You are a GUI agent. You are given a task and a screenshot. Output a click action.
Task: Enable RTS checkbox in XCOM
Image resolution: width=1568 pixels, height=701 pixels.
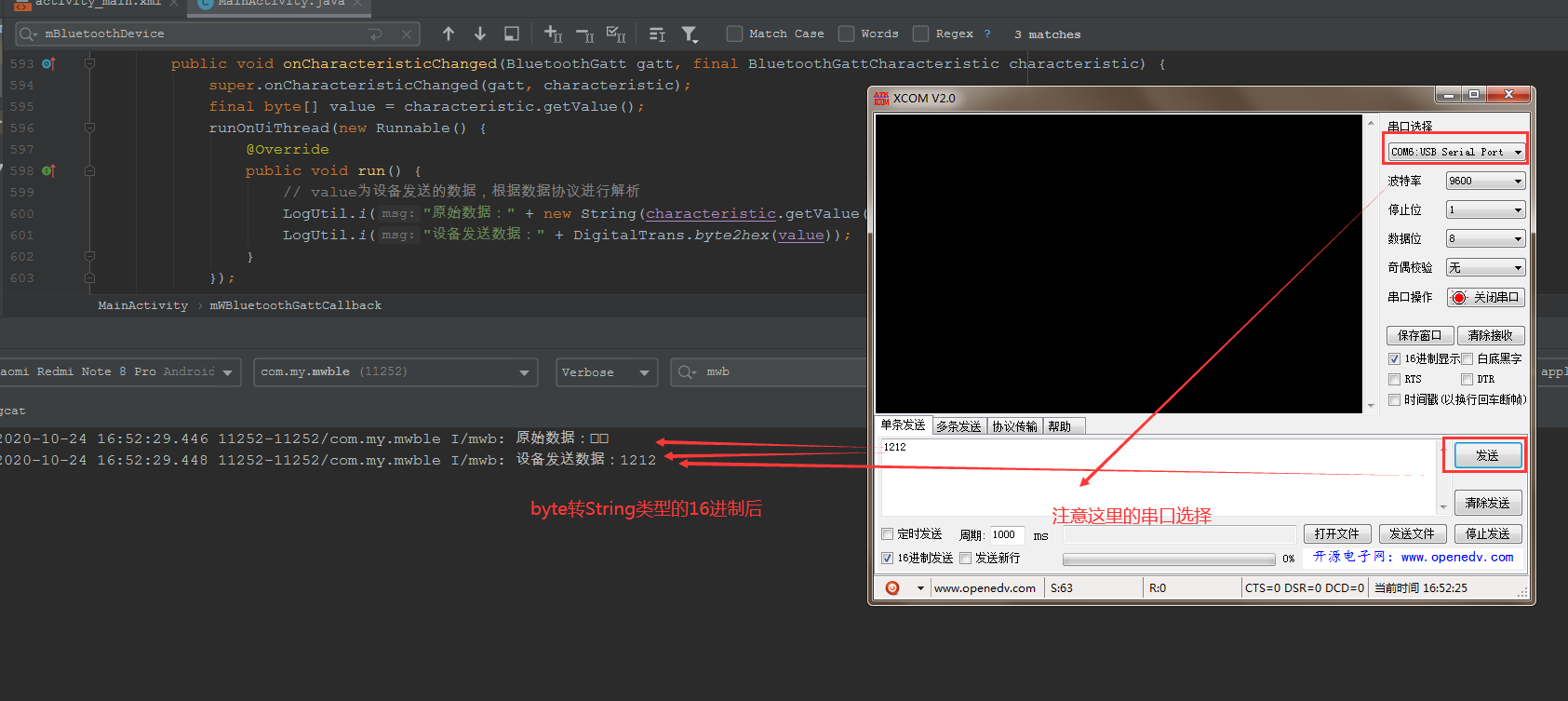click(1394, 379)
